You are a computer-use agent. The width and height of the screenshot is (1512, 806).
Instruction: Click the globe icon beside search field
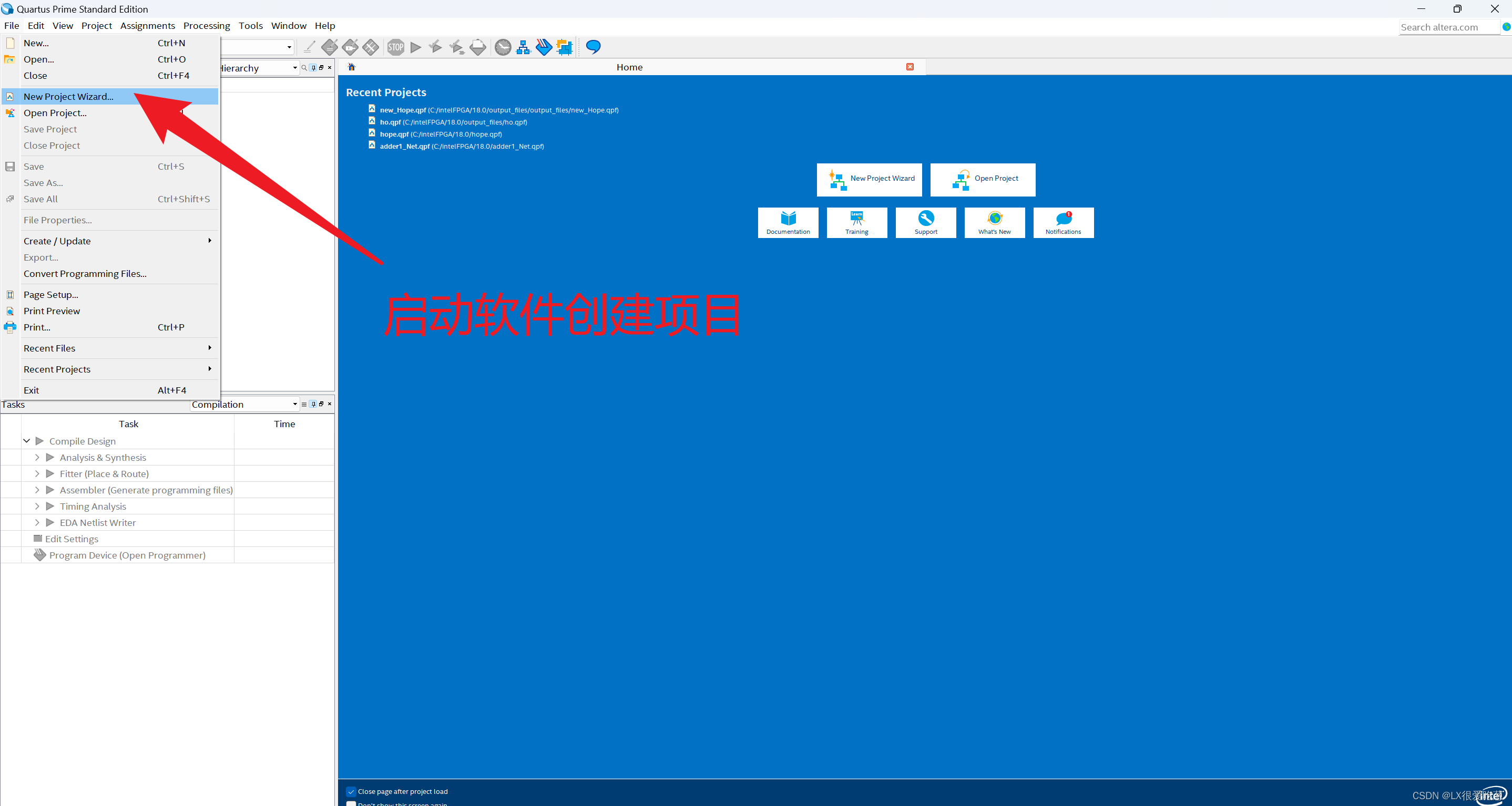click(1506, 27)
